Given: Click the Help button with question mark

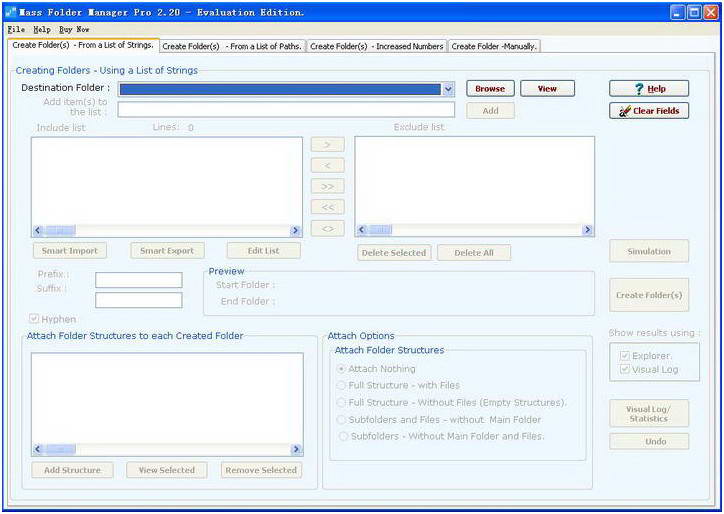Looking at the screenshot, I should click(x=649, y=89).
